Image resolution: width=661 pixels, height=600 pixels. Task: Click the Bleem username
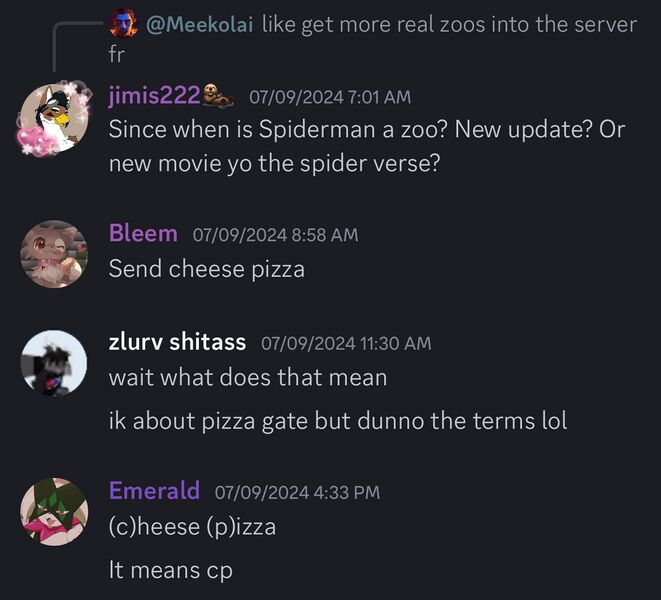pos(143,234)
